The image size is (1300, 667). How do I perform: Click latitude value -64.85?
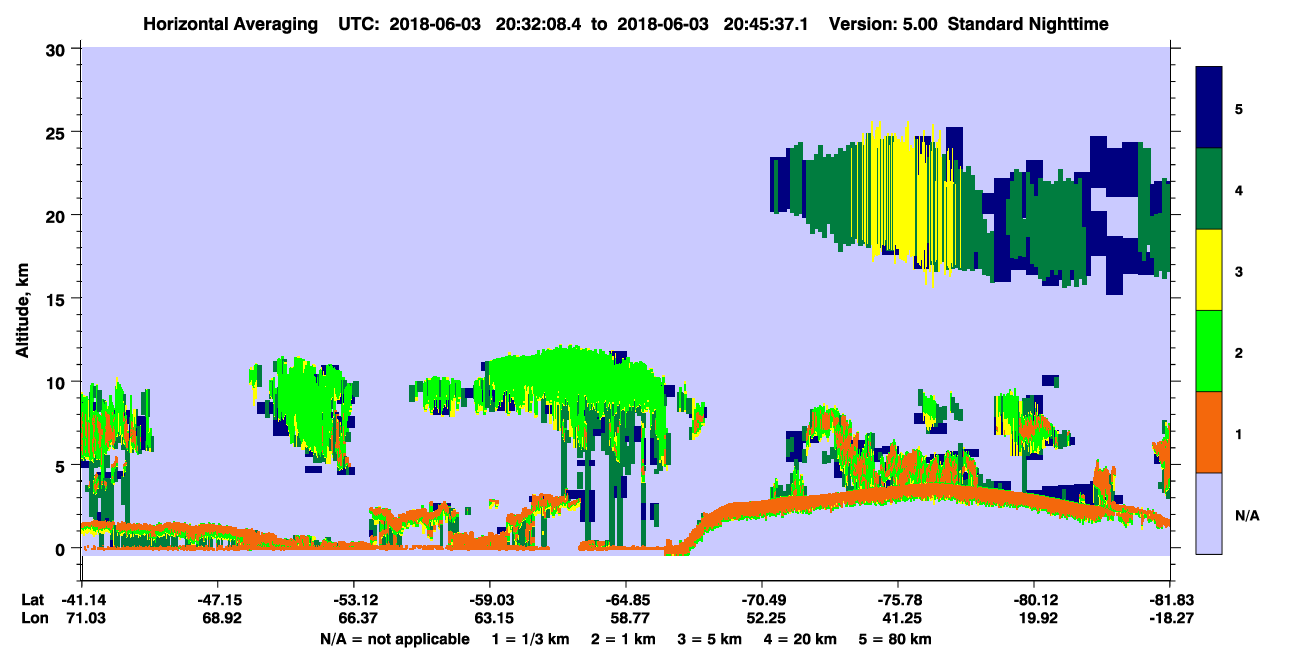coord(626,600)
